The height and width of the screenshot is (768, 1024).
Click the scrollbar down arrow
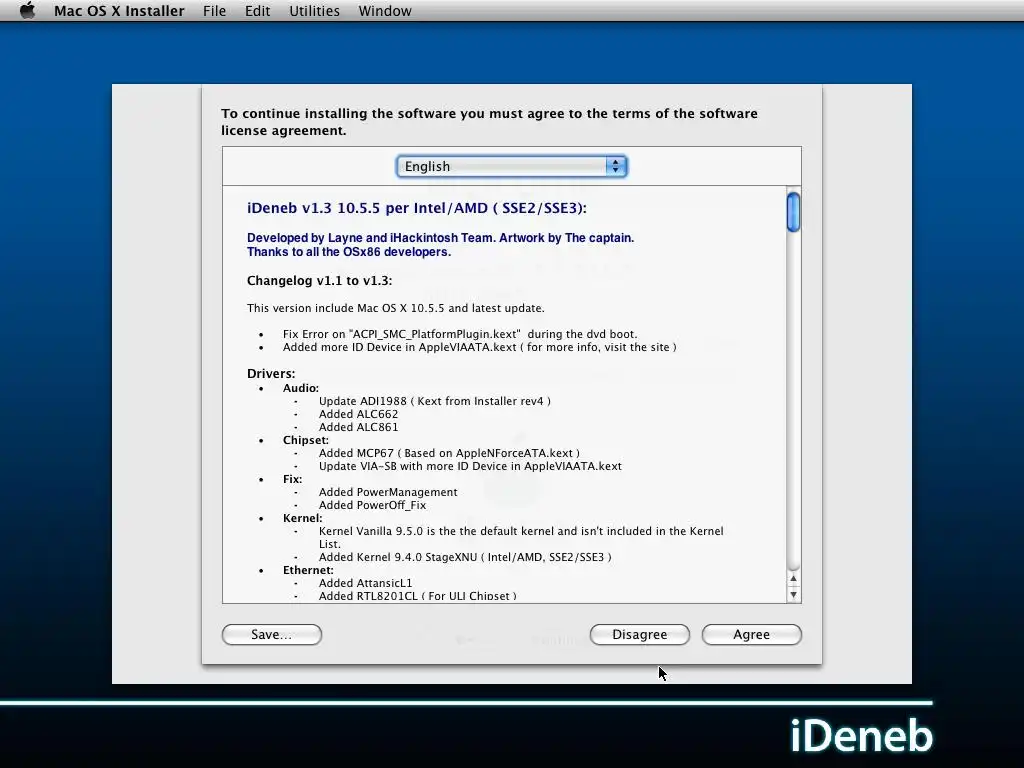tap(793, 594)
